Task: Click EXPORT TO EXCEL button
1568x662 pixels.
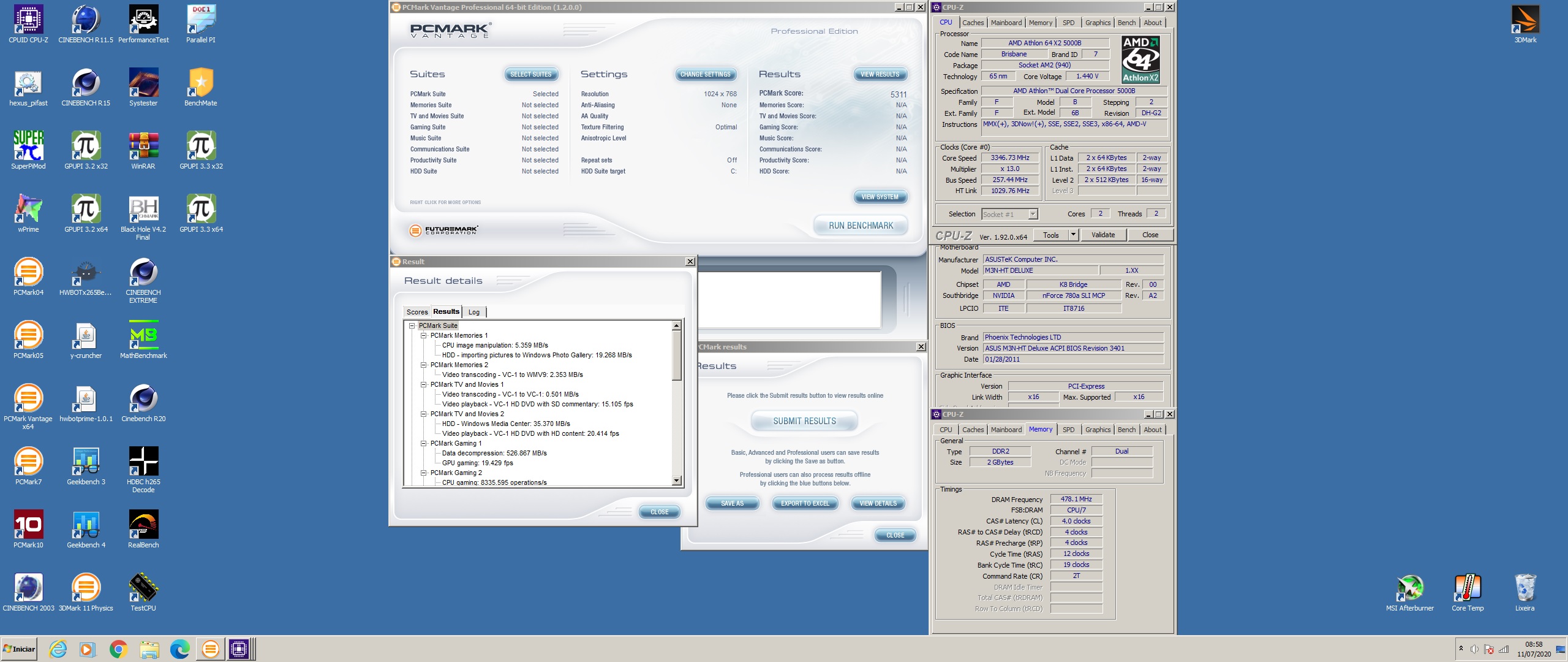Action: (805, 504)
